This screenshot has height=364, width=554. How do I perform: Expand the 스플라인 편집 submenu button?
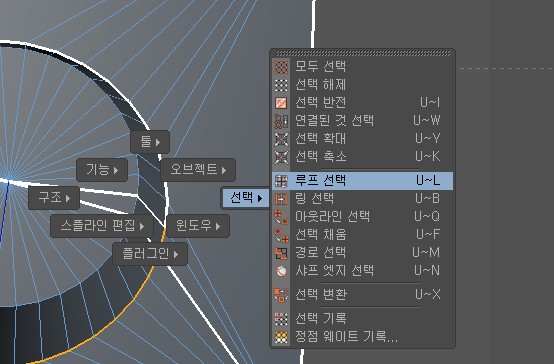coord(102,226)
